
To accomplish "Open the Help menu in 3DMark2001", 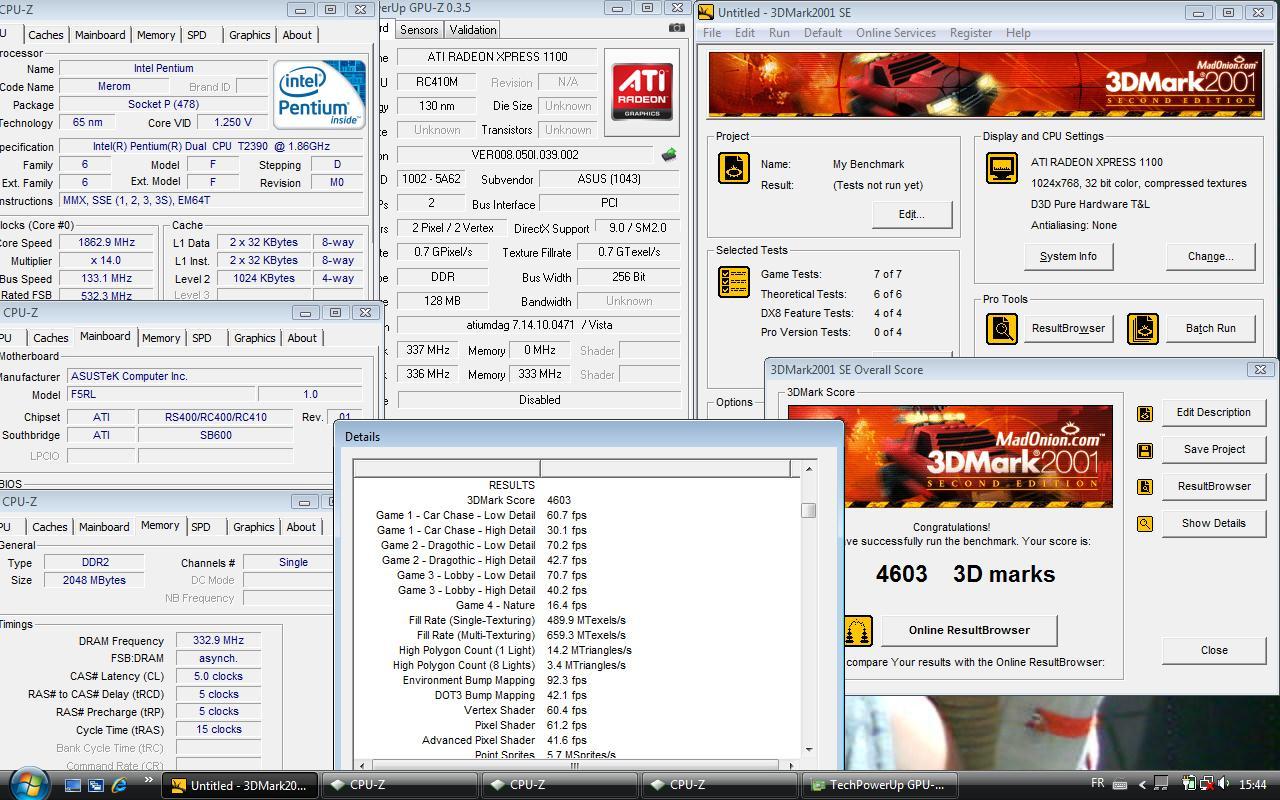I will click(1018, 33).
